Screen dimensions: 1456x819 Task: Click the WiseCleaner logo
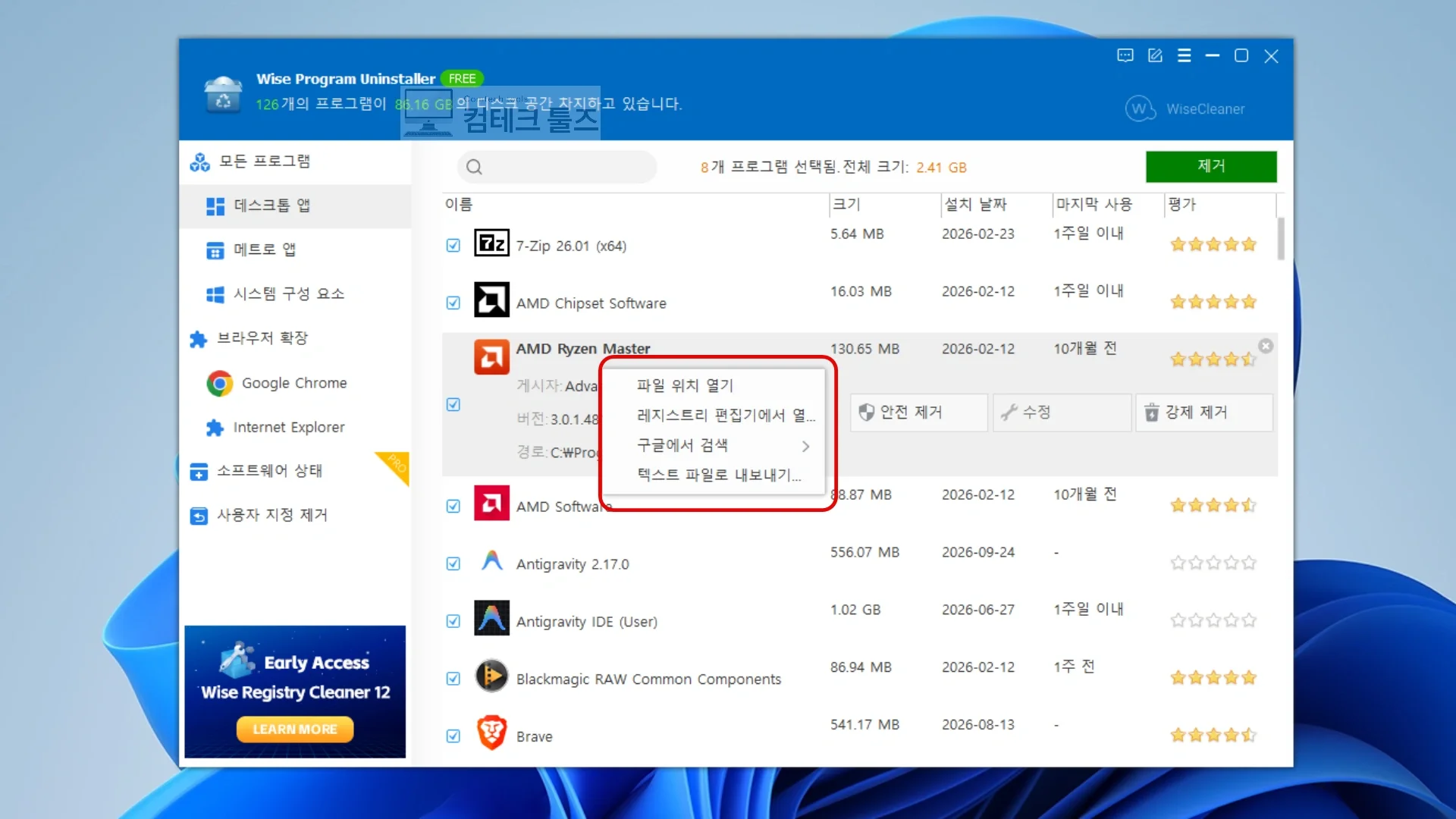(x=1185, y=108)
